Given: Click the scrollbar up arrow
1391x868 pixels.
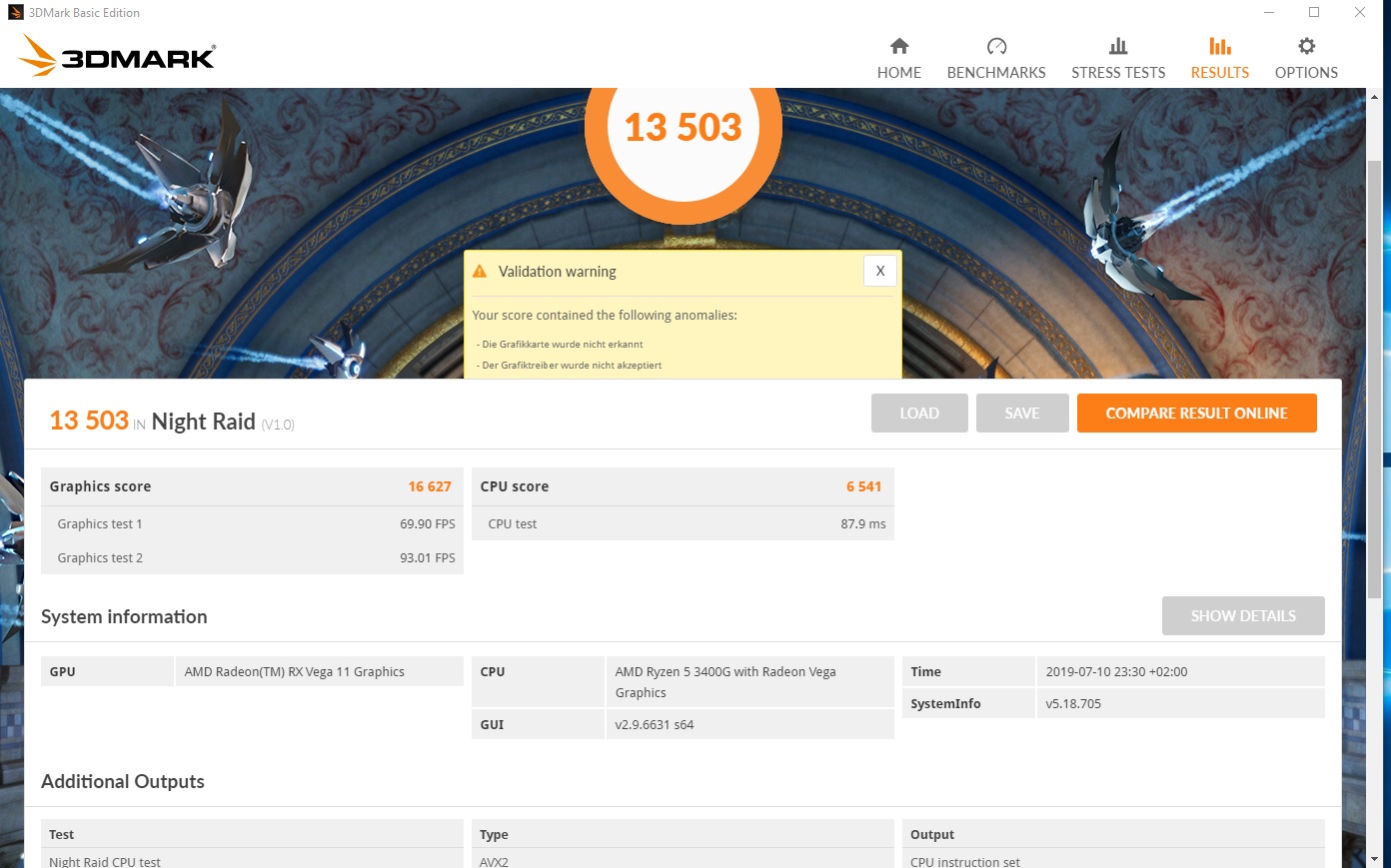Looking at the screenshot, I should point(1375,97).
